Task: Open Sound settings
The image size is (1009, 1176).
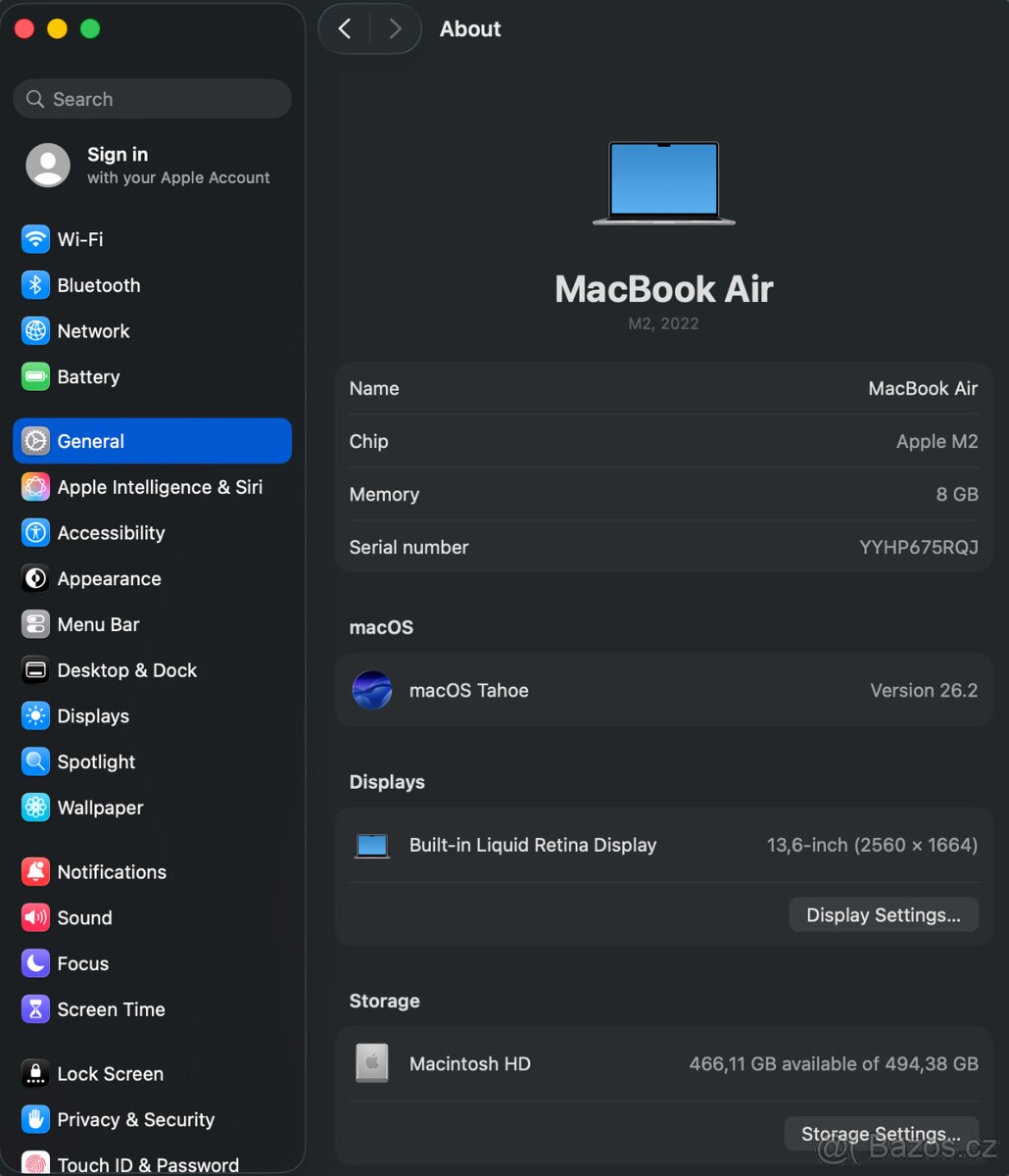Action: click(x=84, y=918)
